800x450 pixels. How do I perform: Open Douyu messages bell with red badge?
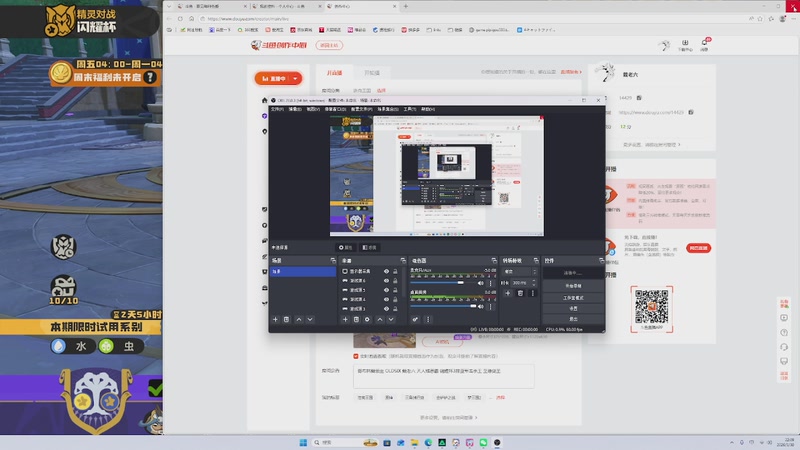[705, 44]
